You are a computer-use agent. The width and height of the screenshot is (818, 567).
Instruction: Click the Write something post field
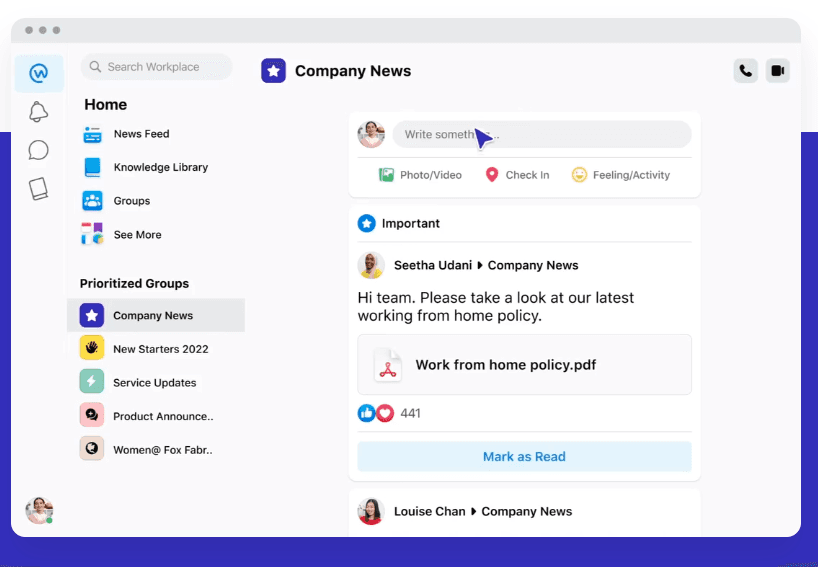coord(542,135)
